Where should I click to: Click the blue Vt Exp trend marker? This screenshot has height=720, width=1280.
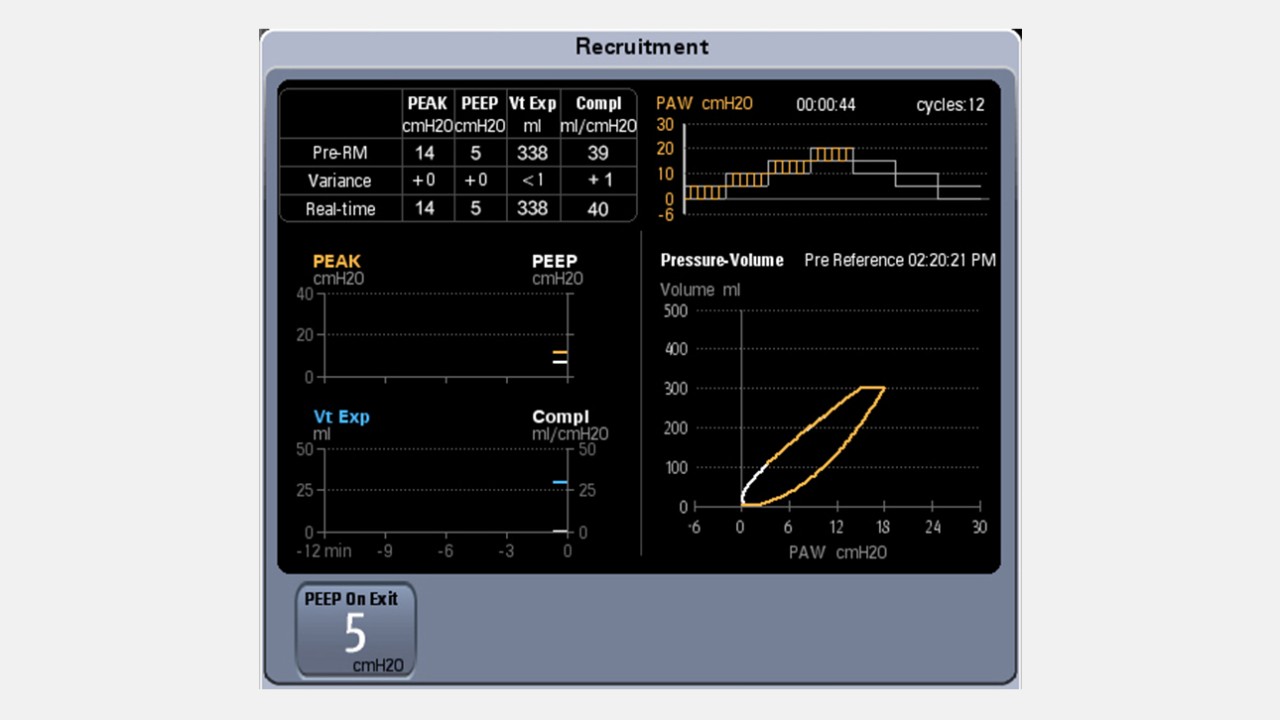(560, 482)
